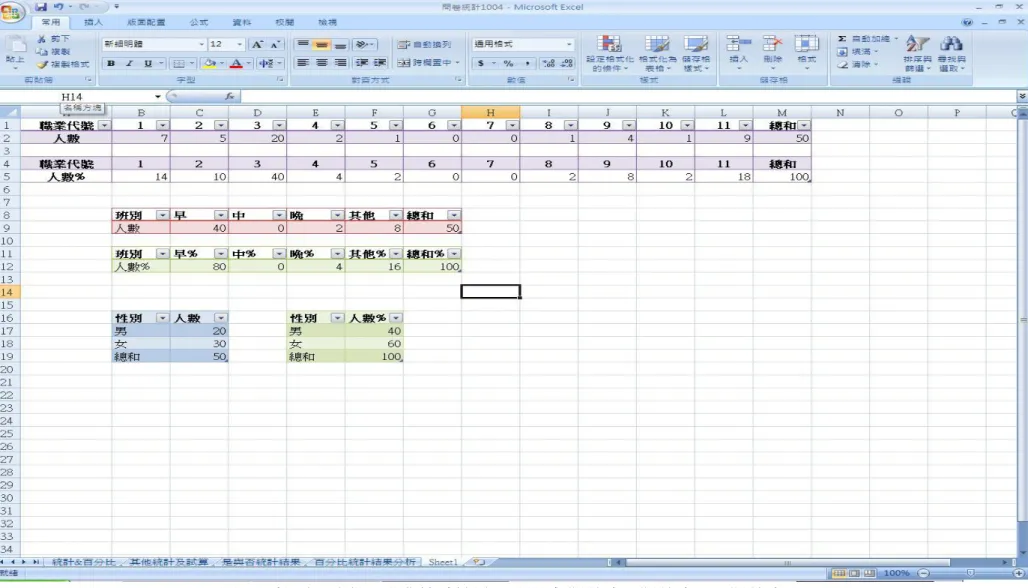Image resolution: width=1028 pixels, height=588 pixels.
Task: Open the 插入 (Insert) ribbon tab
Action: 93,22
